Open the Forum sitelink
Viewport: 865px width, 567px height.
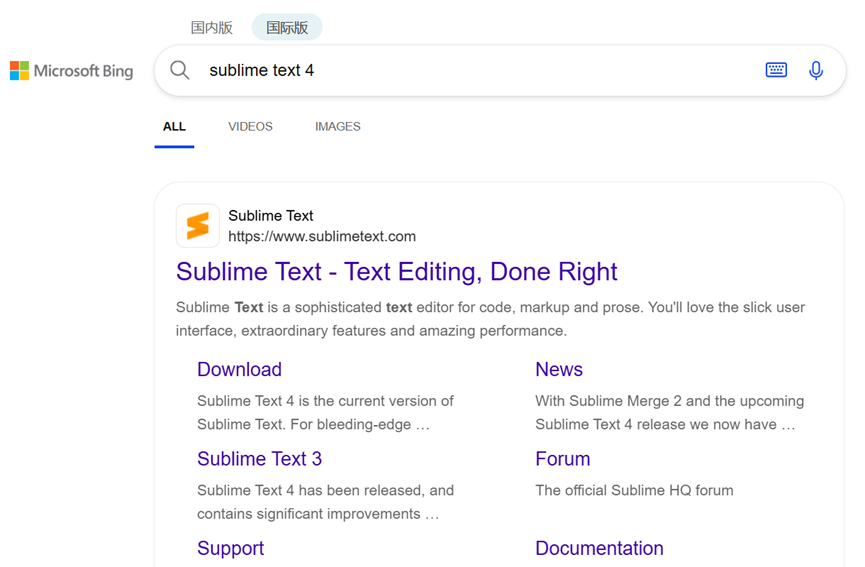pyautogui.click(x=563, y=459)
